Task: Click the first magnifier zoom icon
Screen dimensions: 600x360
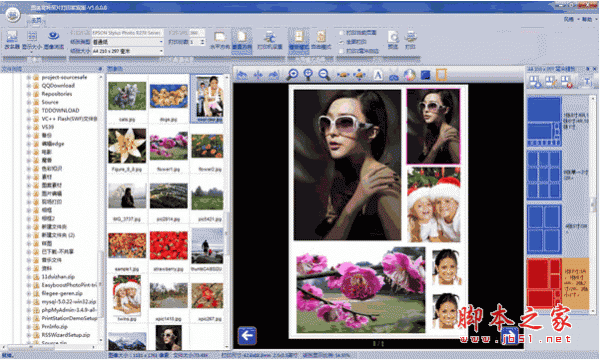Action: tap(292, 74)
